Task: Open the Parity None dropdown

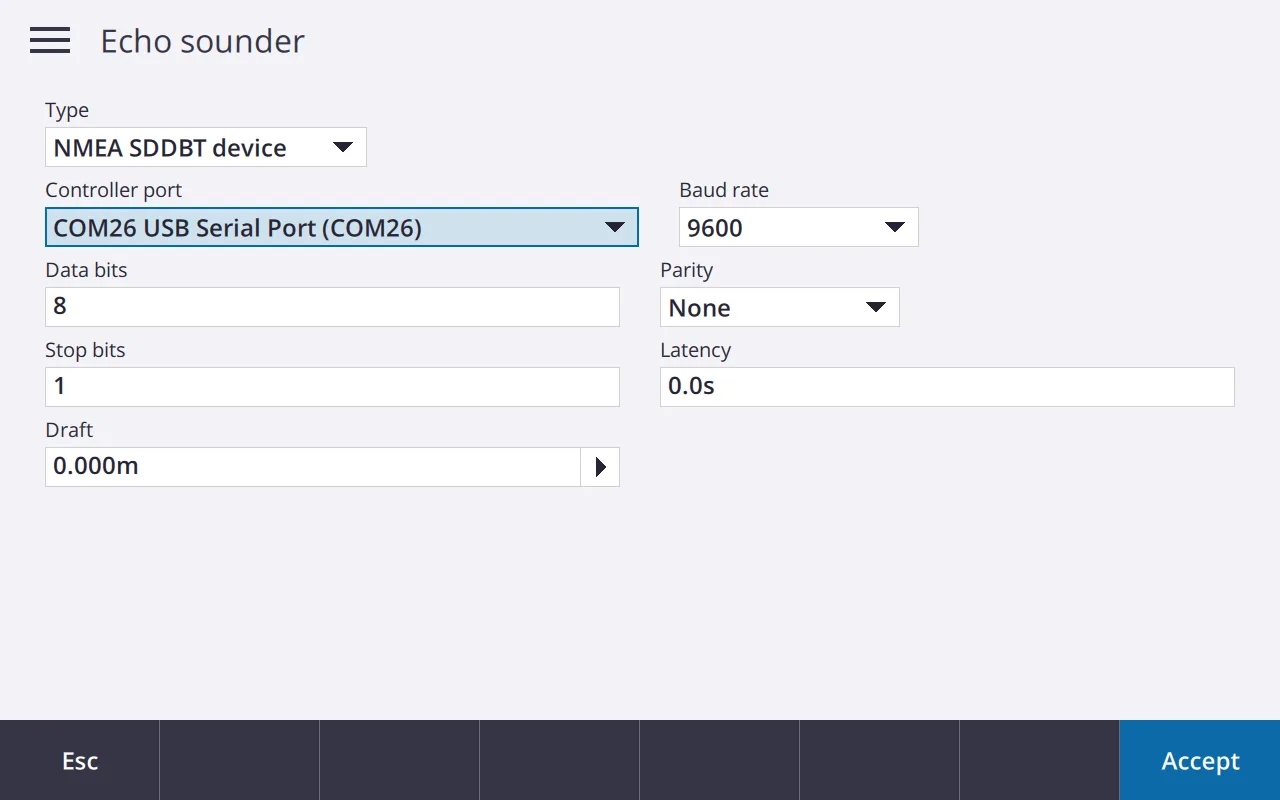Action: tap(780, 307)
